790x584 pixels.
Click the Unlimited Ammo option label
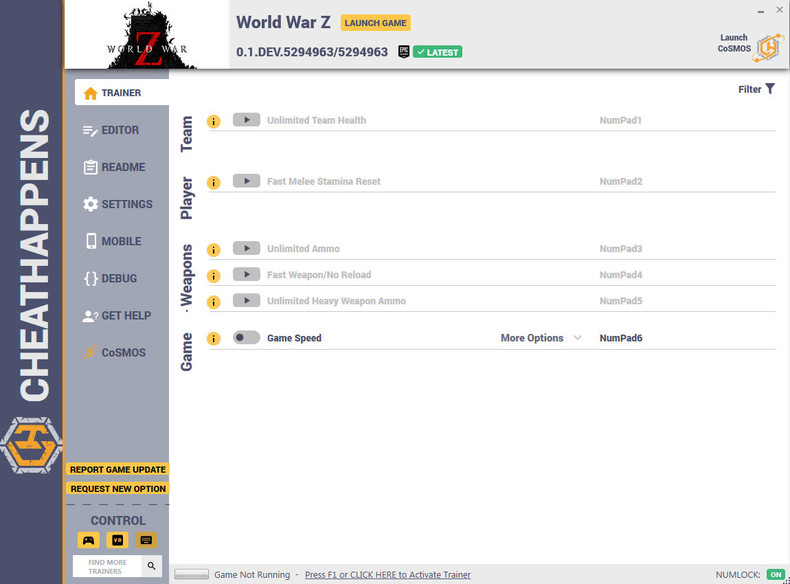pyautogui.click(x=303, y=249)
